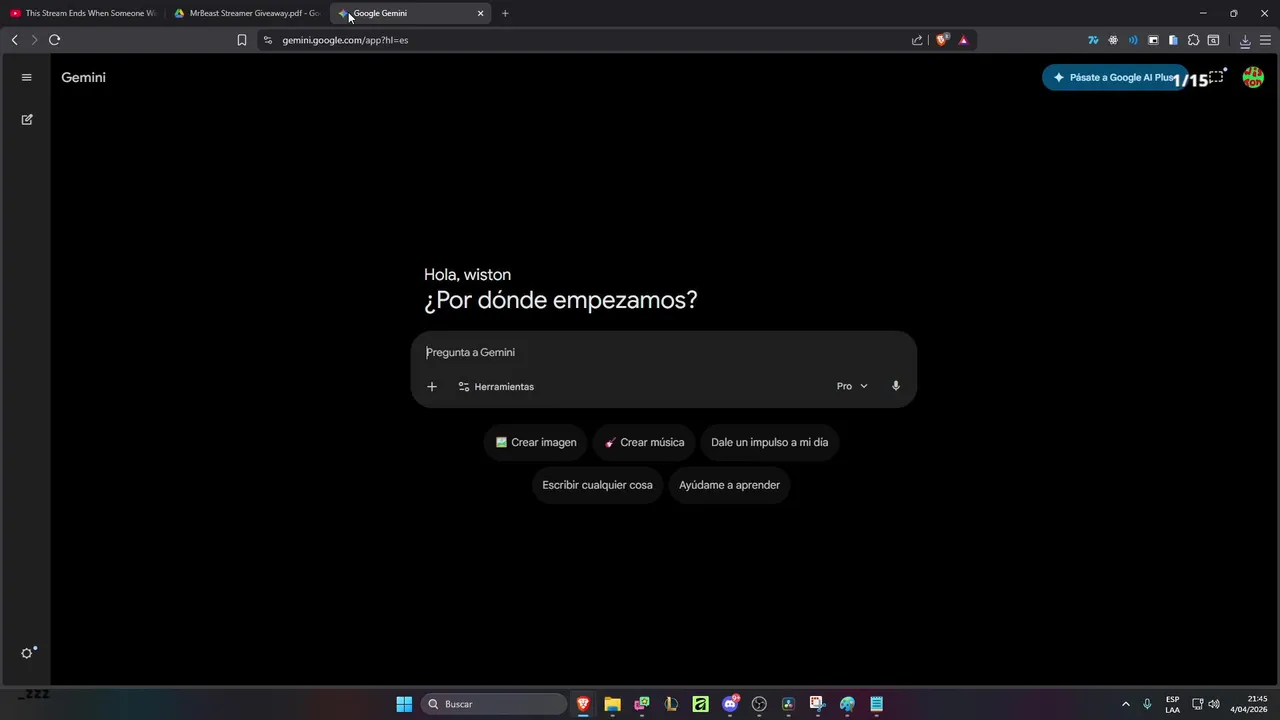
Task: Open OBS Studio from the taskbar
Action: click(x=759, y=704)
